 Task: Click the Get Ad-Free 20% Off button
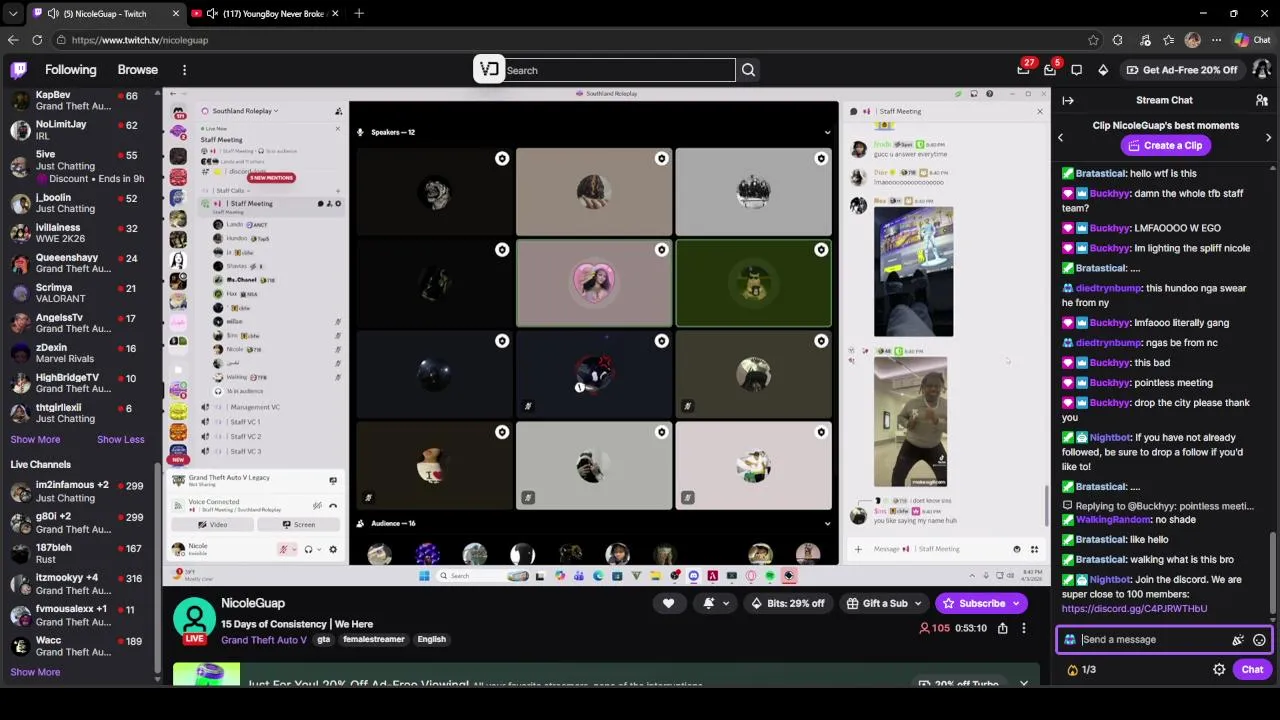[x=1182, y=70]
